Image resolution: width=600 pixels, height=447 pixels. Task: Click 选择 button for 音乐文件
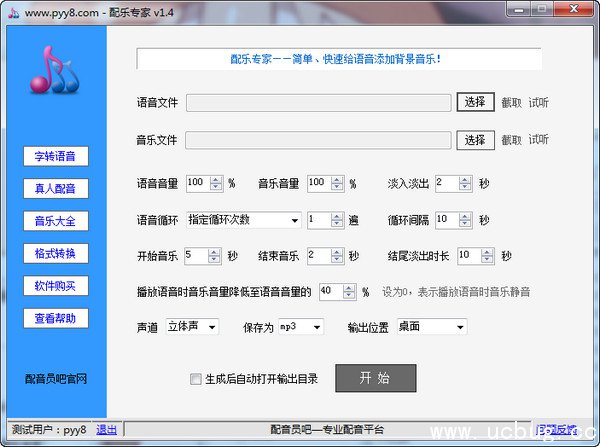[x=475, y=140]
